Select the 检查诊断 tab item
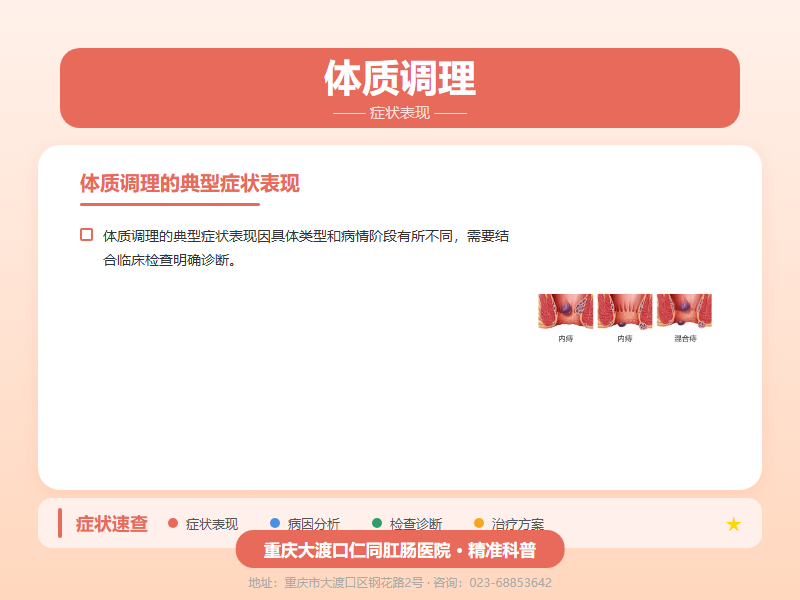This screenshot has height=600, width=800. (407, 524)
